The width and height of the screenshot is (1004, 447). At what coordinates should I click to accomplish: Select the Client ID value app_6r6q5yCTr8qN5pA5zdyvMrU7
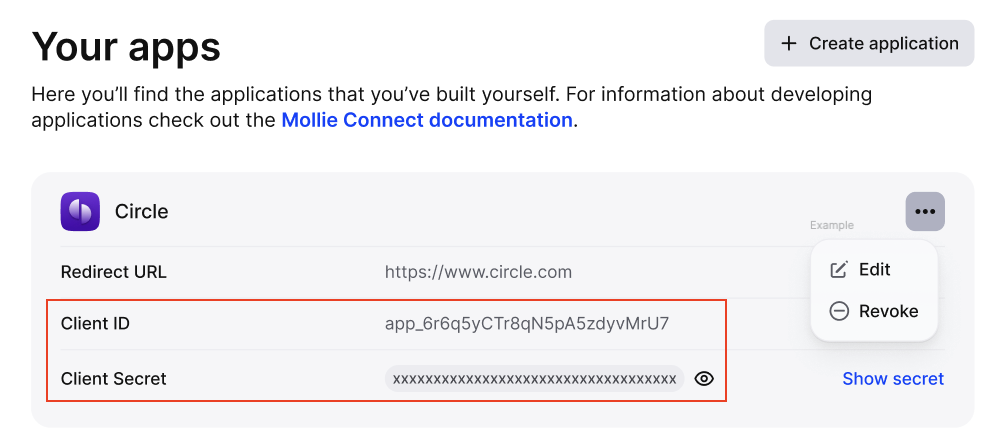pyautogui.click(x=527, y=323)
